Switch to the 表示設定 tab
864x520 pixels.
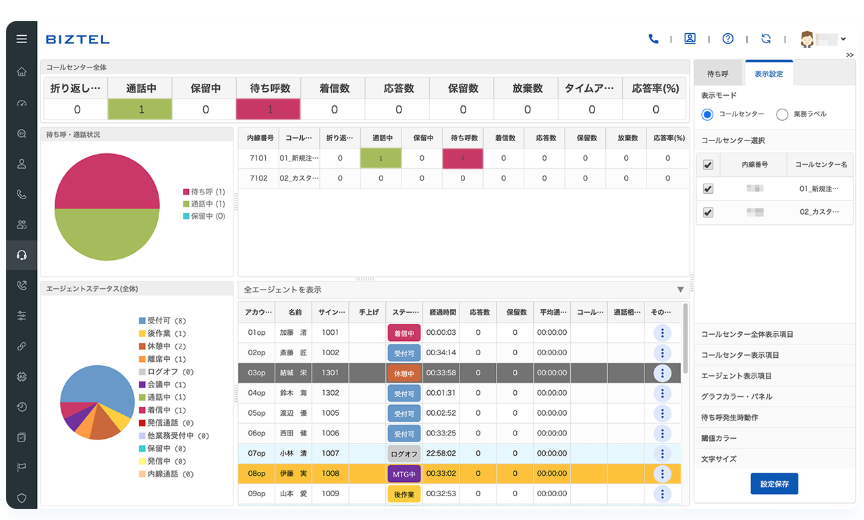tap(767, 74)
